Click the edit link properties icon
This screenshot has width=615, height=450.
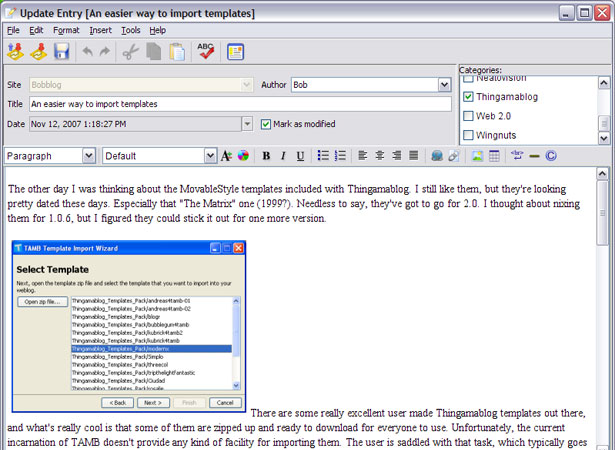pyautogui.click(x=454, y=156)
